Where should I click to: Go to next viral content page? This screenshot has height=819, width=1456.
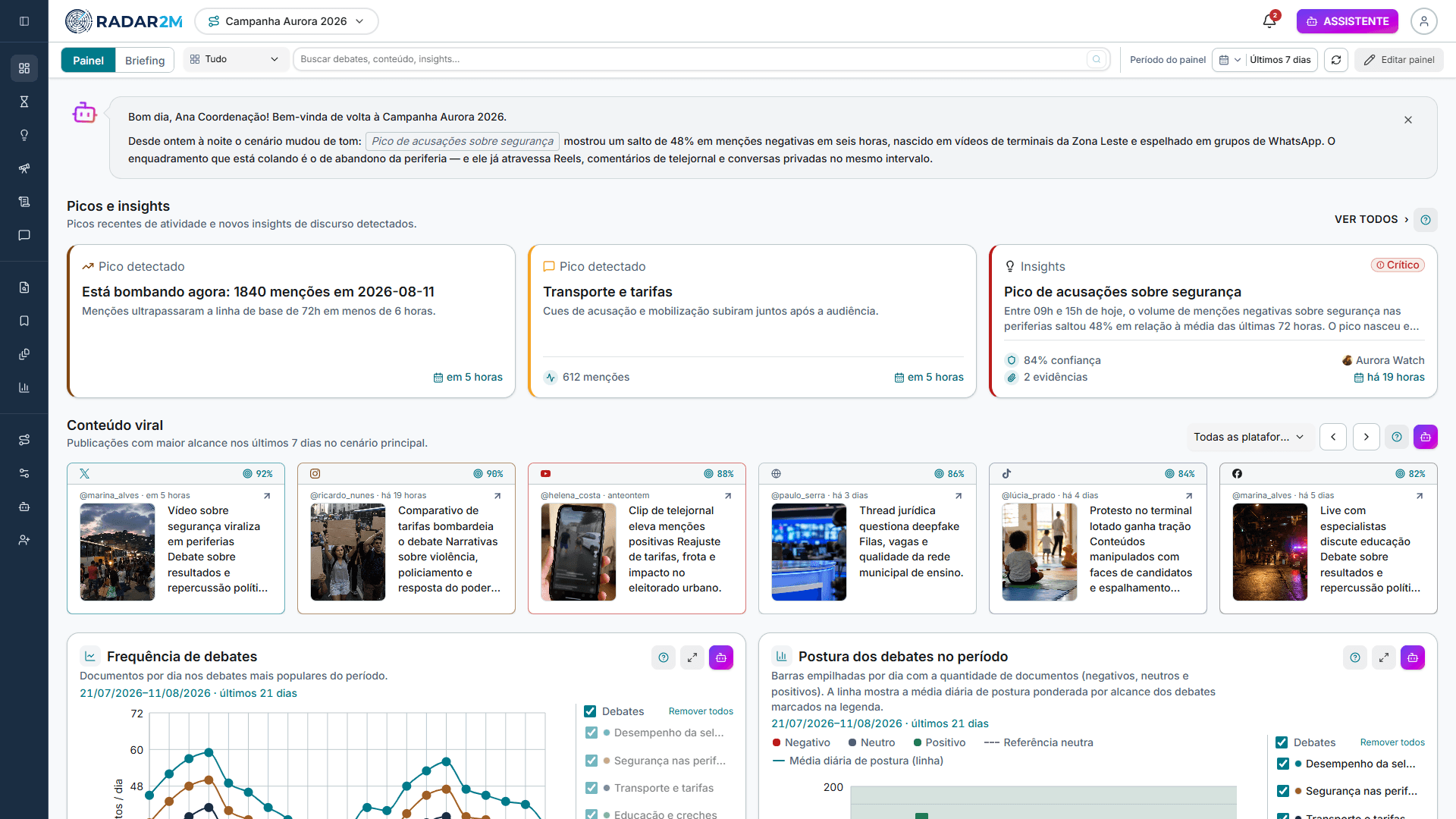pos(1367,437)
